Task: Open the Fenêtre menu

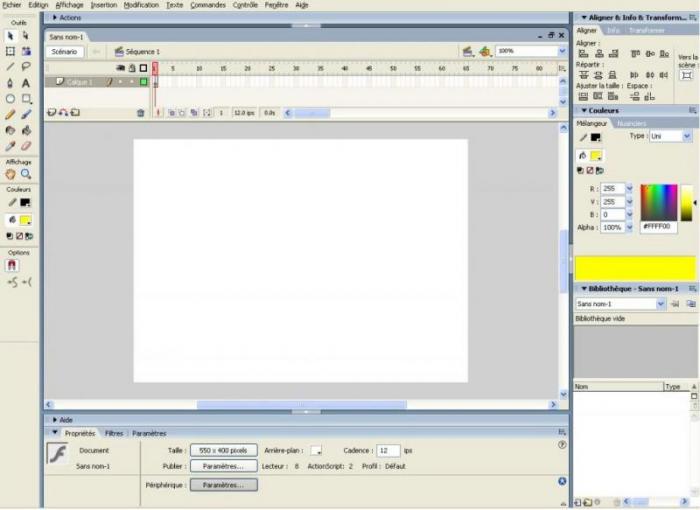Action: click(x=276, y=5)
